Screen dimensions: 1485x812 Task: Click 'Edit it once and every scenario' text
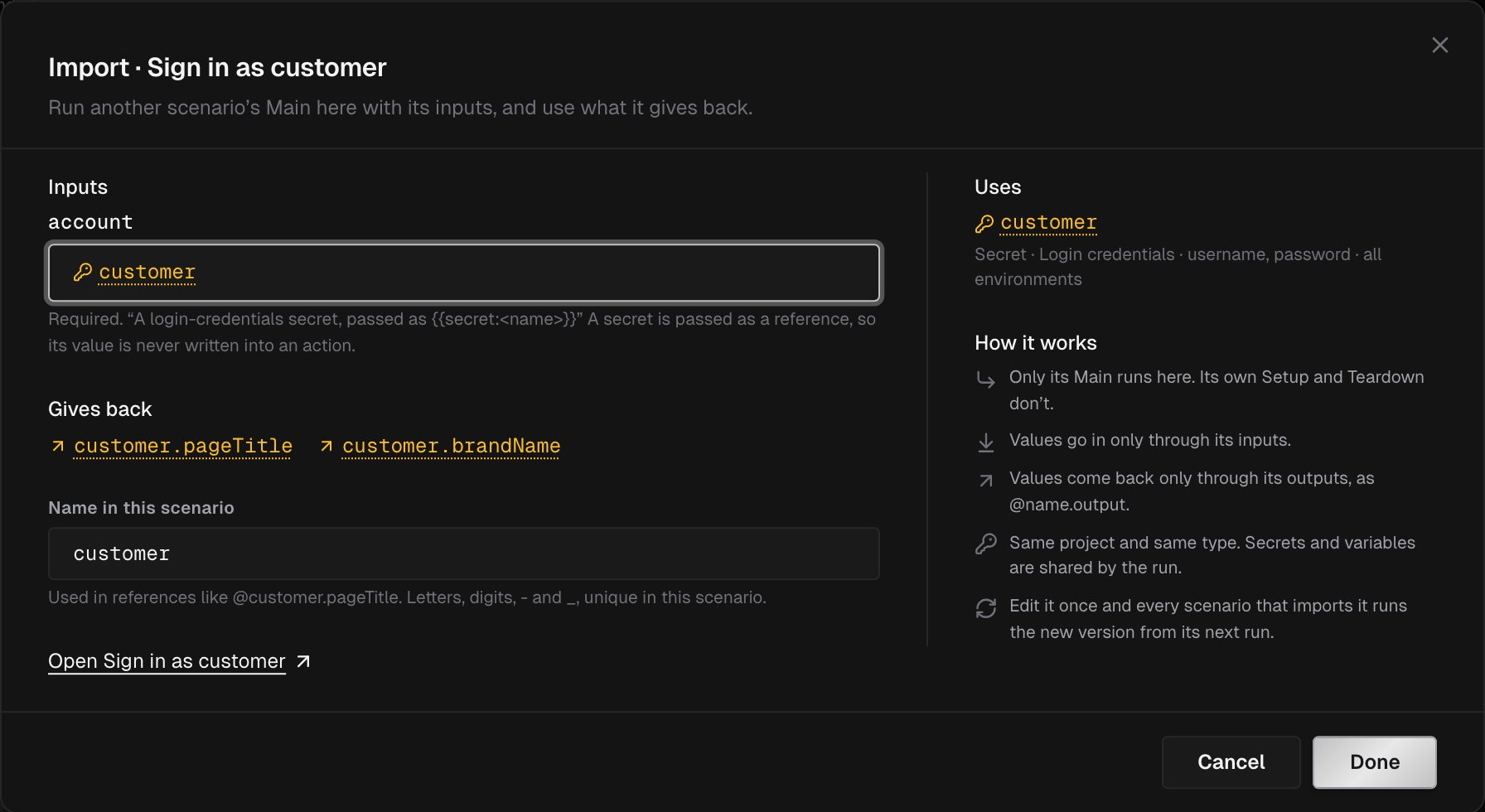coord(1208,619)
